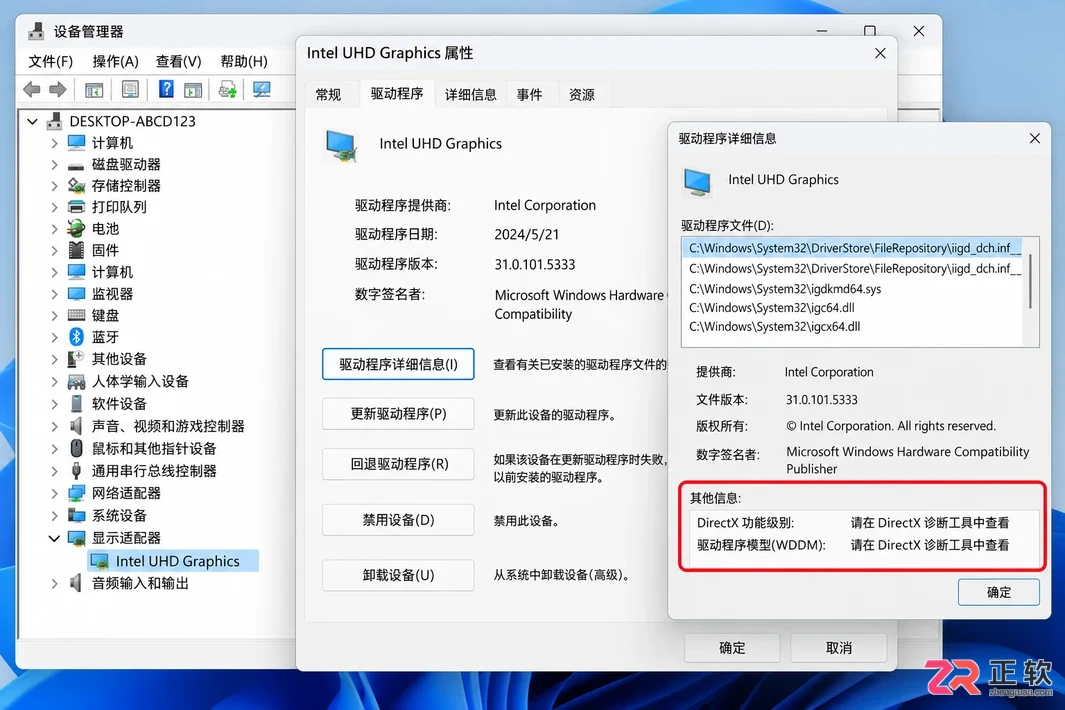Switch to the 资源 tab
The height and width of the screenshot is (710, 1065).
point(581,94)
